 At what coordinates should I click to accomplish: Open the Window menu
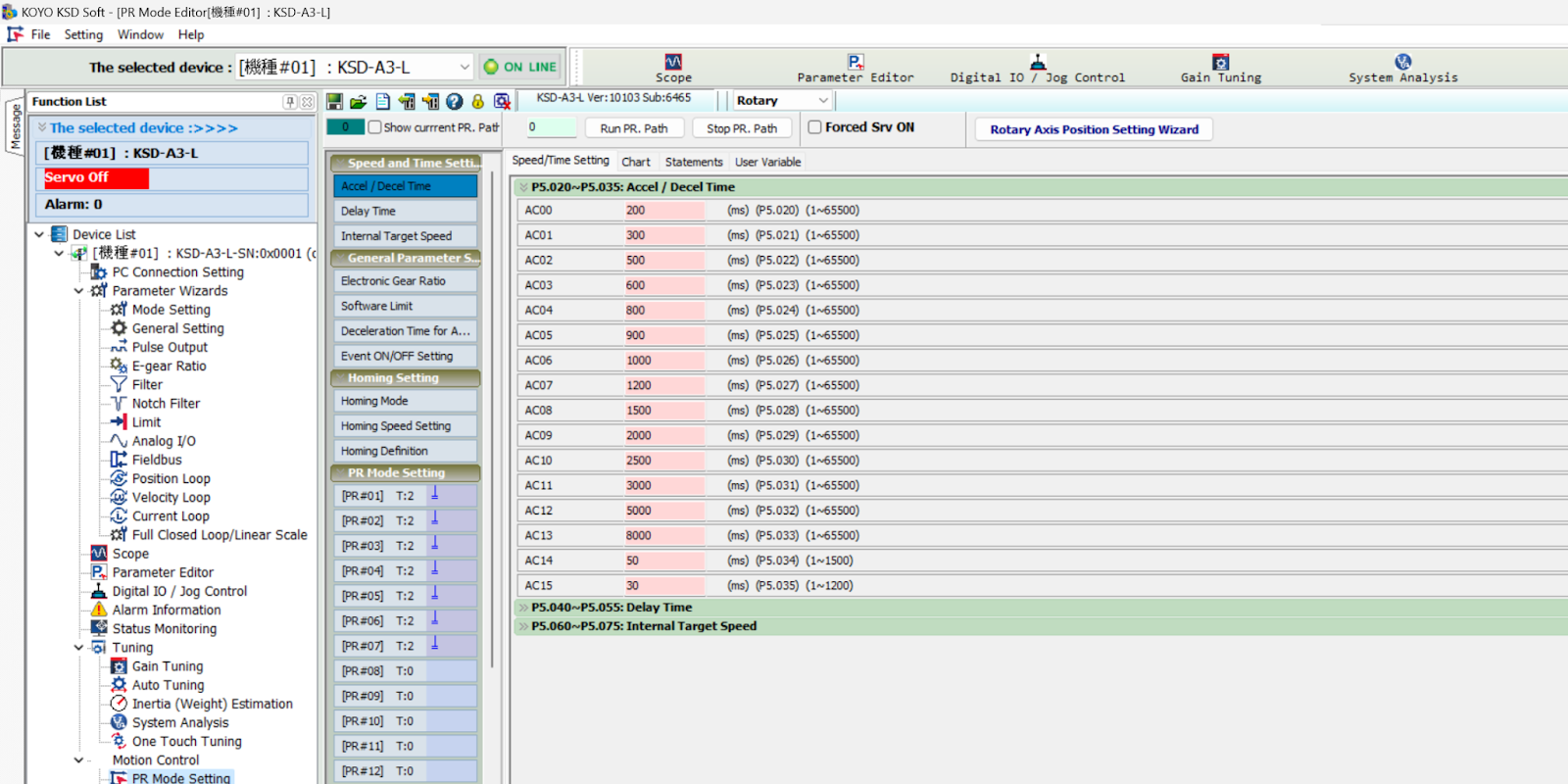(140, 34)
